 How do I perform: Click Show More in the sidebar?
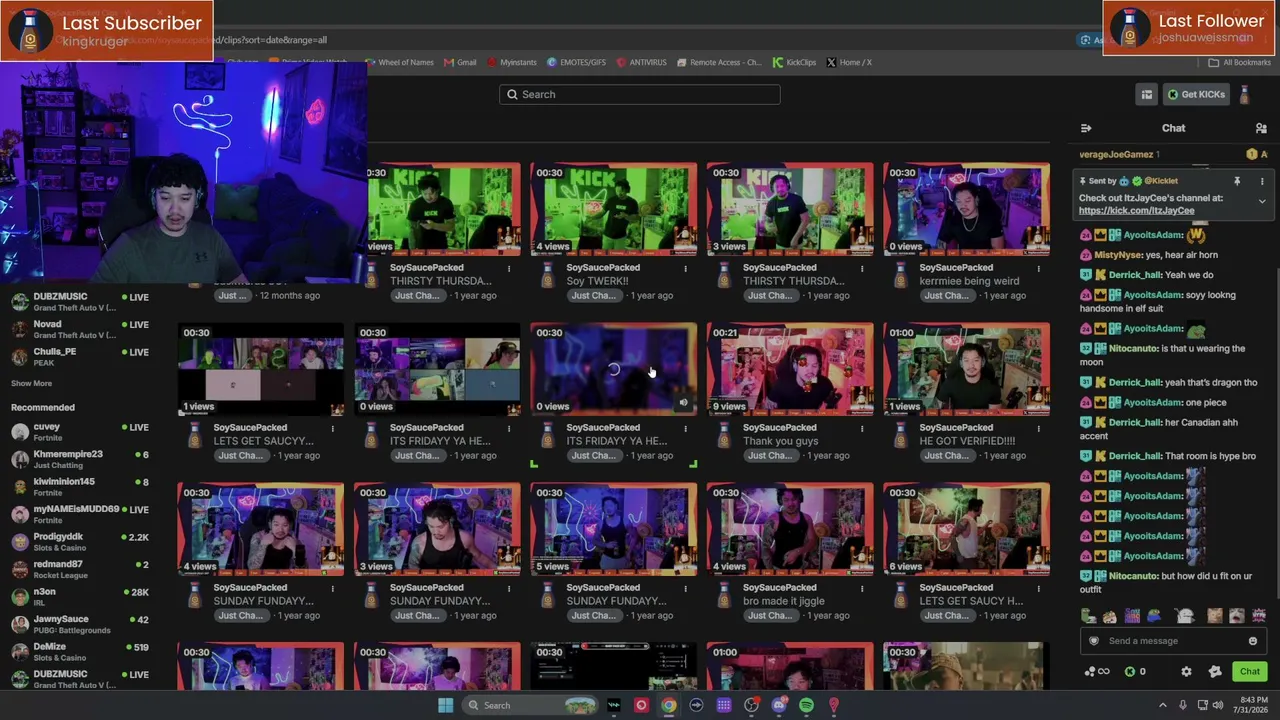(x=31, y=383)
